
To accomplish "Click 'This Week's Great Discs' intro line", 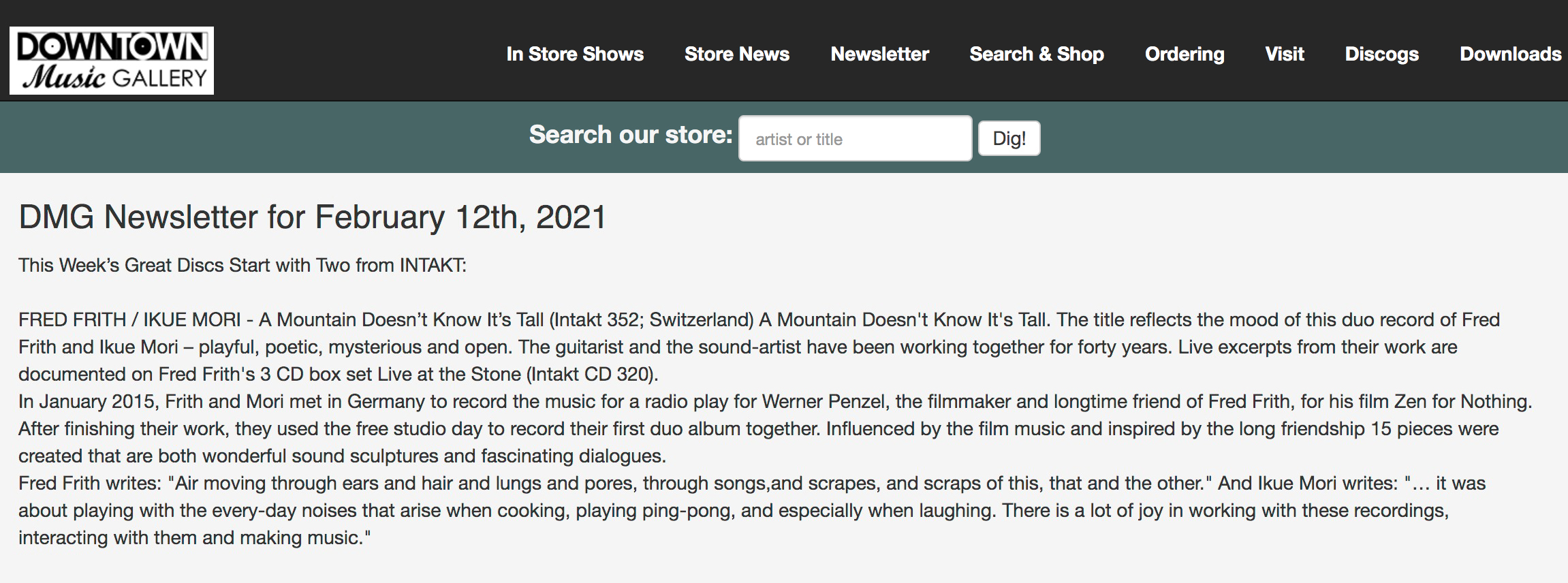I will (242, 266).
